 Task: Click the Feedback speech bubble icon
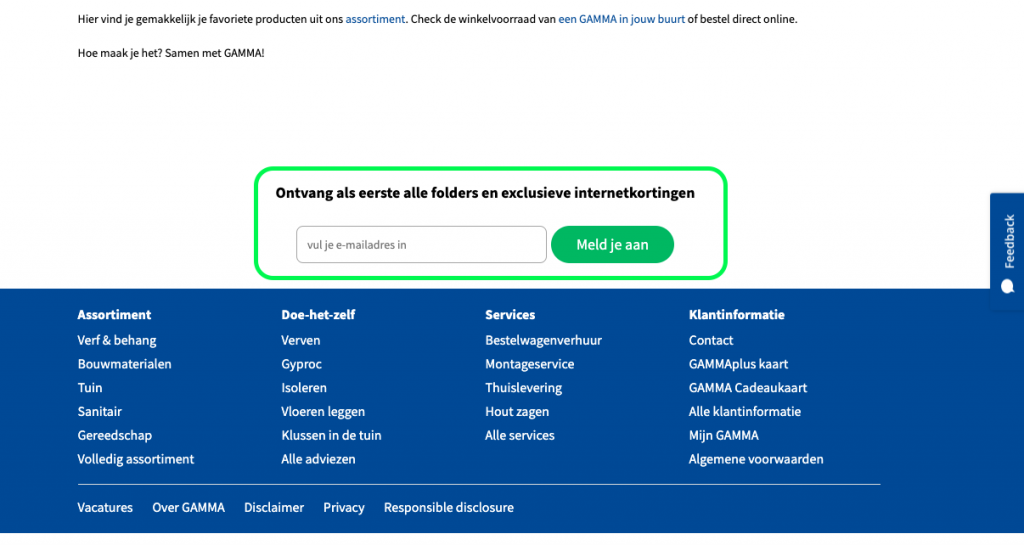coord(1008,287)
